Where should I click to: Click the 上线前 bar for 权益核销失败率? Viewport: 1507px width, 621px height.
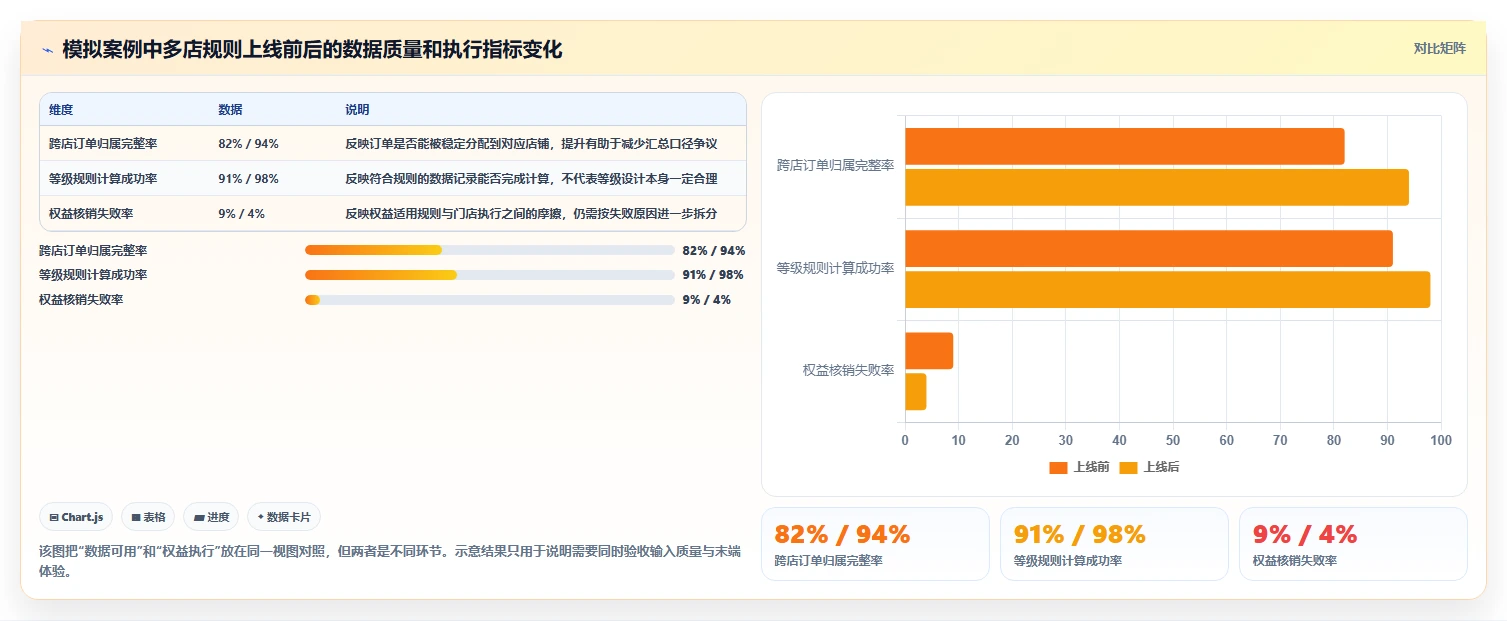coord(929,351)
